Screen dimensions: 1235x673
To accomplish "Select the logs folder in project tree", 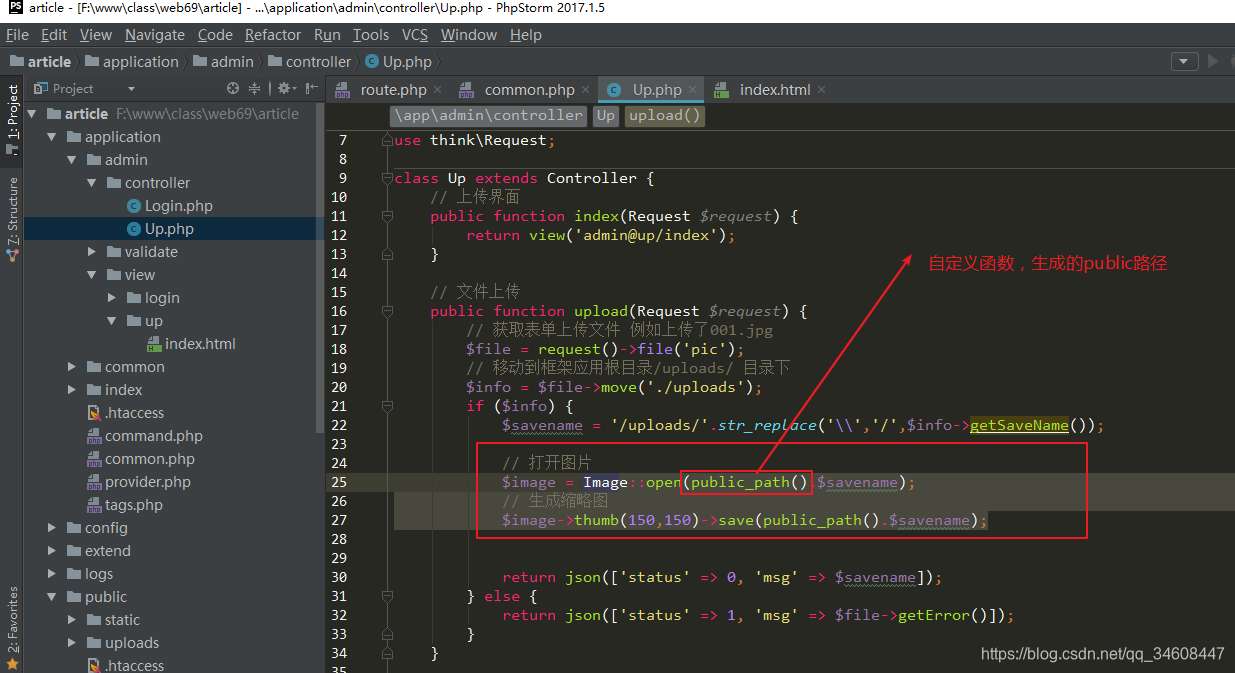I will pyautogui.click(x=99, y=574).
